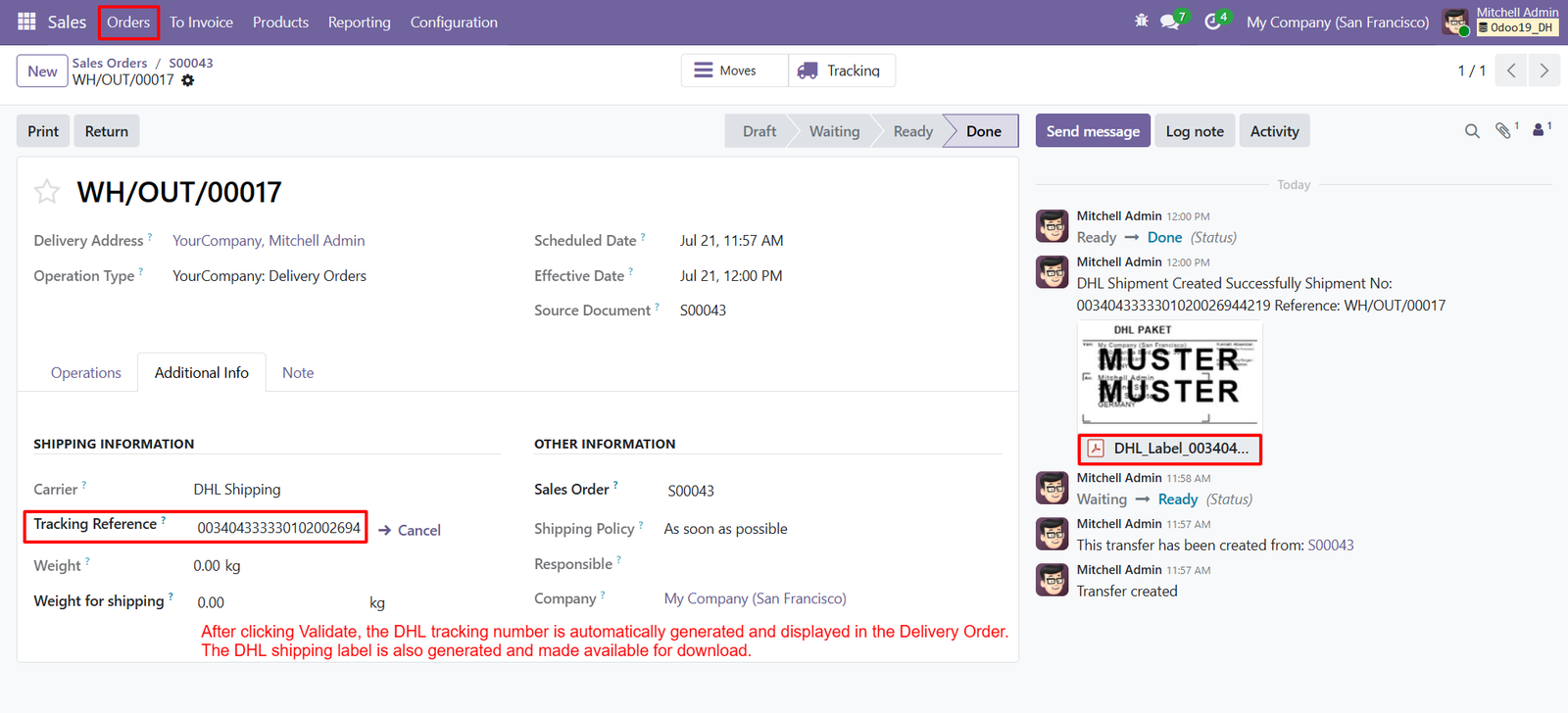Click the Source Document S00043 value
The height and width of the screenshot is (713, 1568).
[x=703, y=310]
